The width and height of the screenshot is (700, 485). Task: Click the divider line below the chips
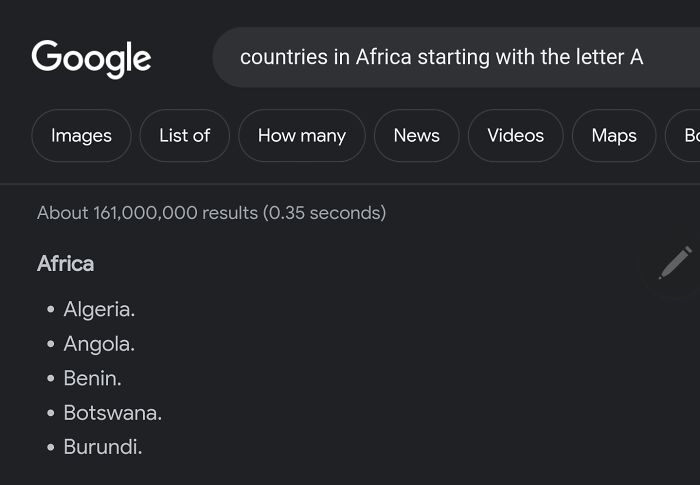tap(350, 184)
